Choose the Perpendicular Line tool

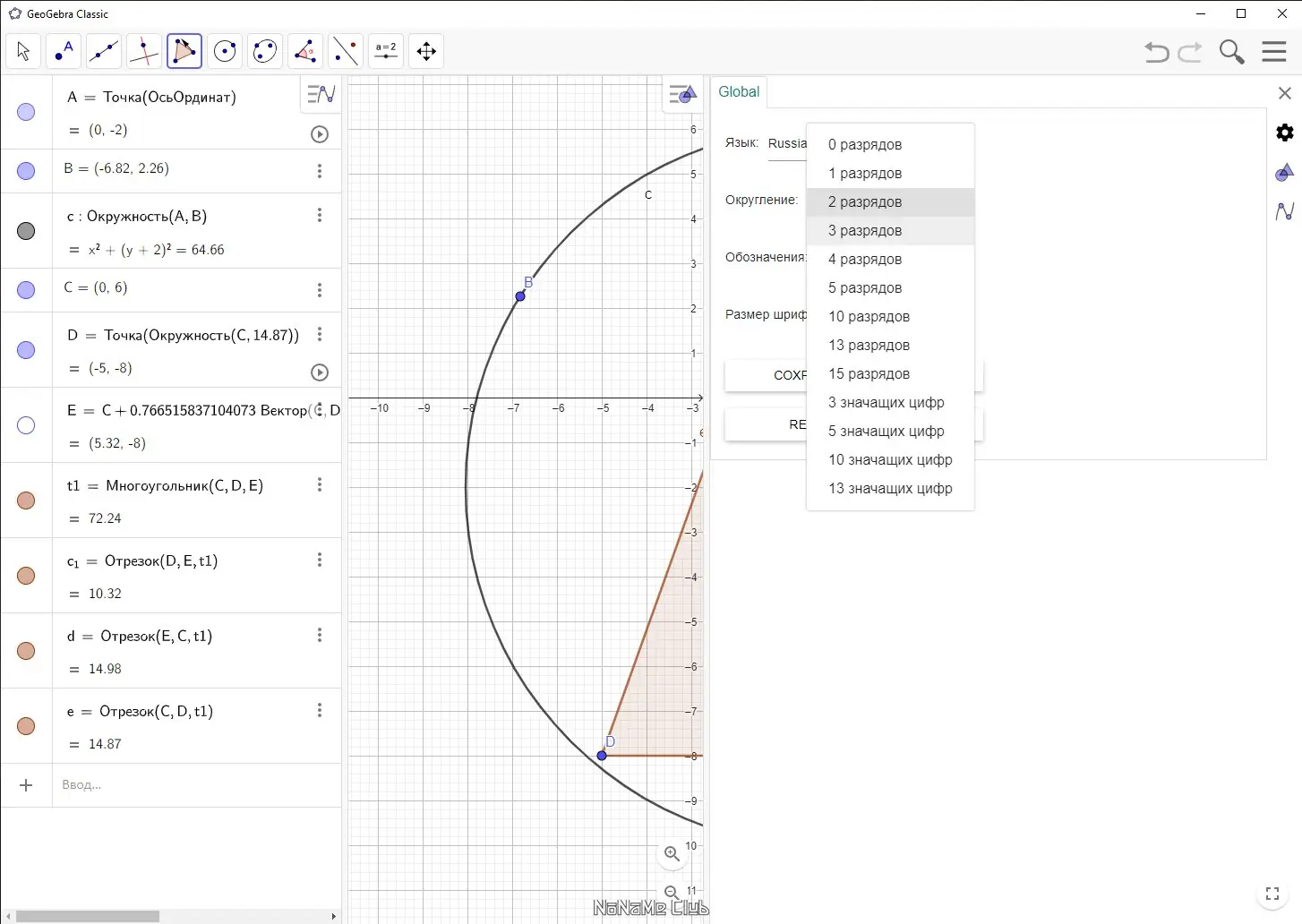(143, 52)
